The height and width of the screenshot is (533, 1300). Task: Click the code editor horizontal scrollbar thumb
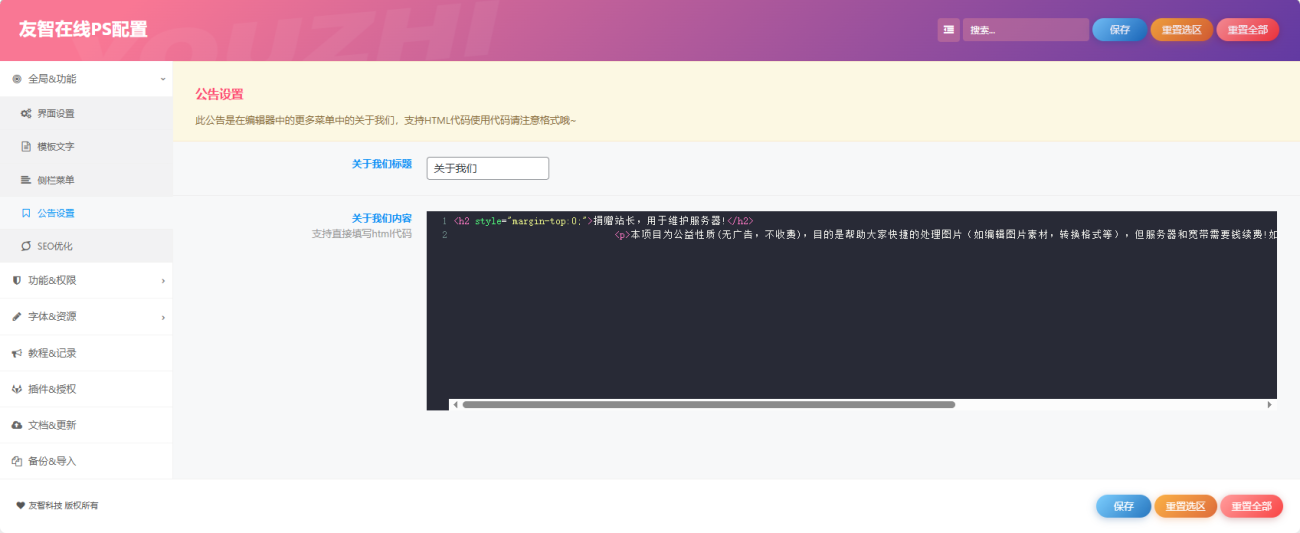click(708, 405)
